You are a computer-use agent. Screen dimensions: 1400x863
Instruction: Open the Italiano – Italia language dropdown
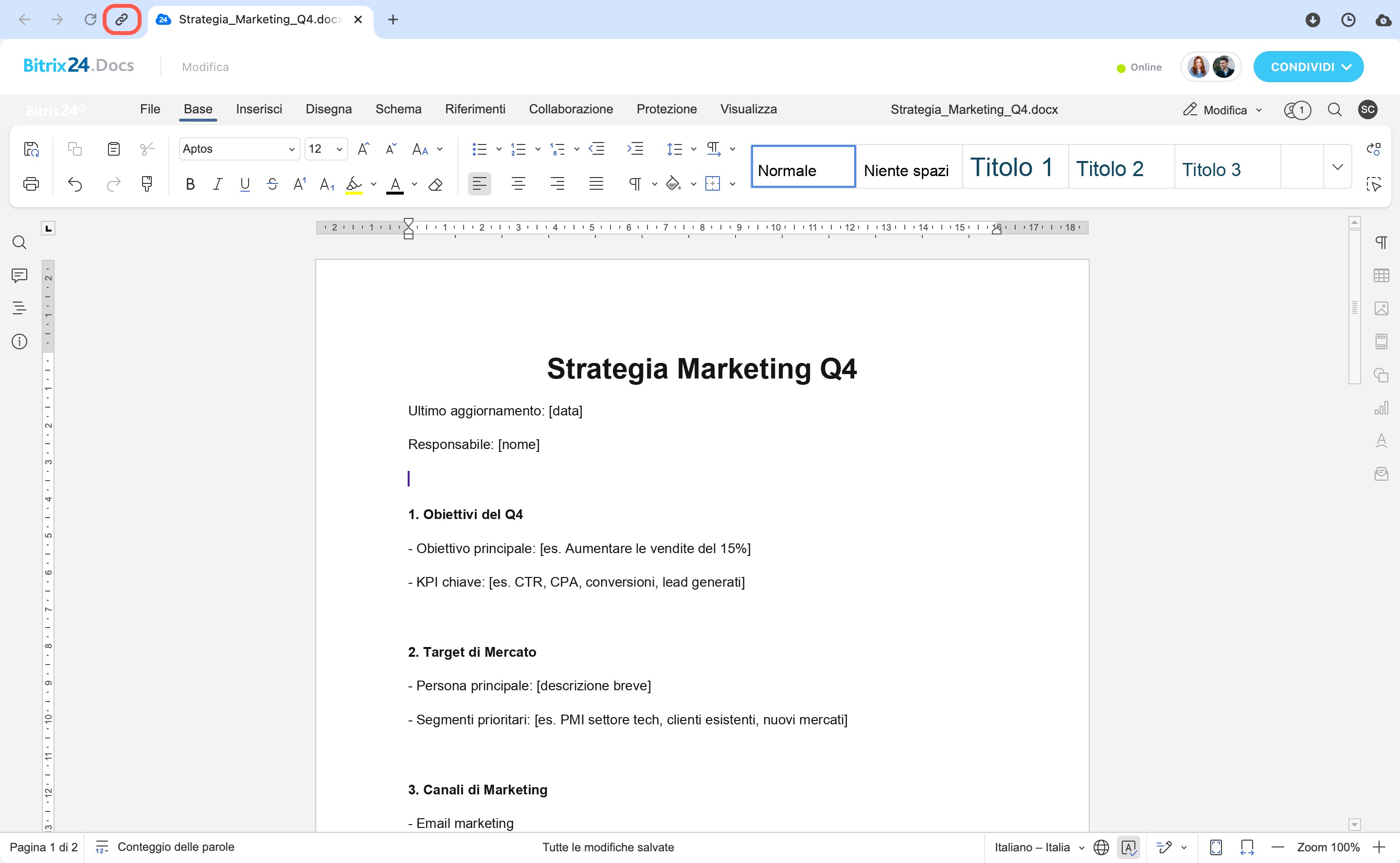coord(1039,847)
